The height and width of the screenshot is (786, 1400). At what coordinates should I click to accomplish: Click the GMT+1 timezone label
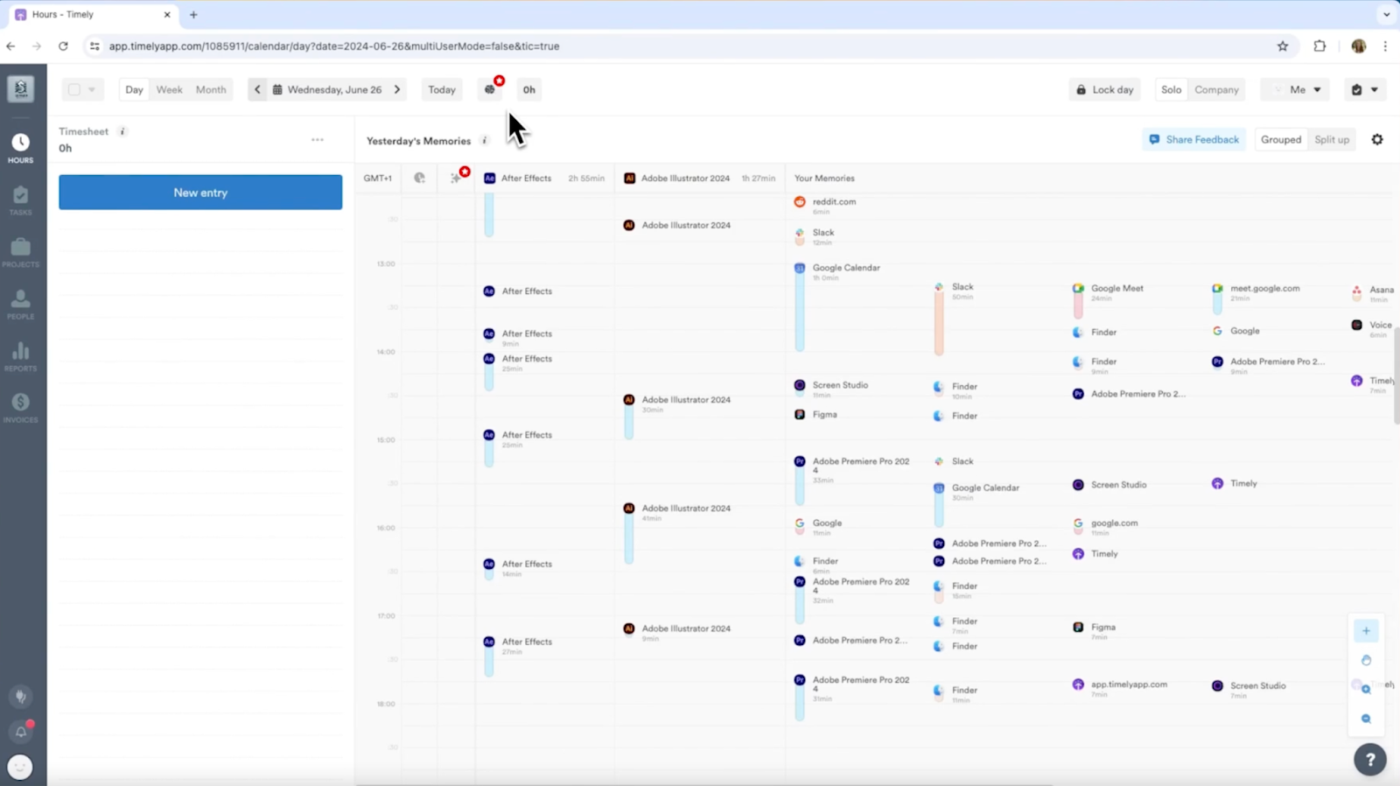coord(378,178)
